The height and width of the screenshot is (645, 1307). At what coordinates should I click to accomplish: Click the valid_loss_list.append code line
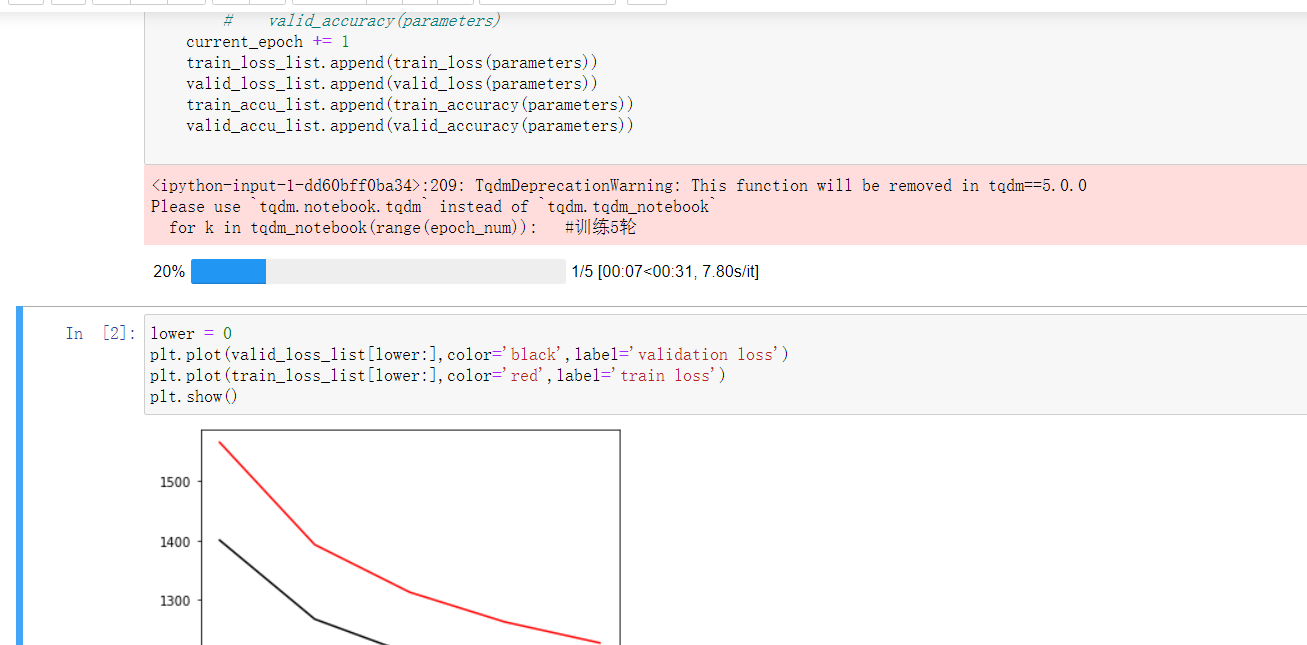[392, 84]
